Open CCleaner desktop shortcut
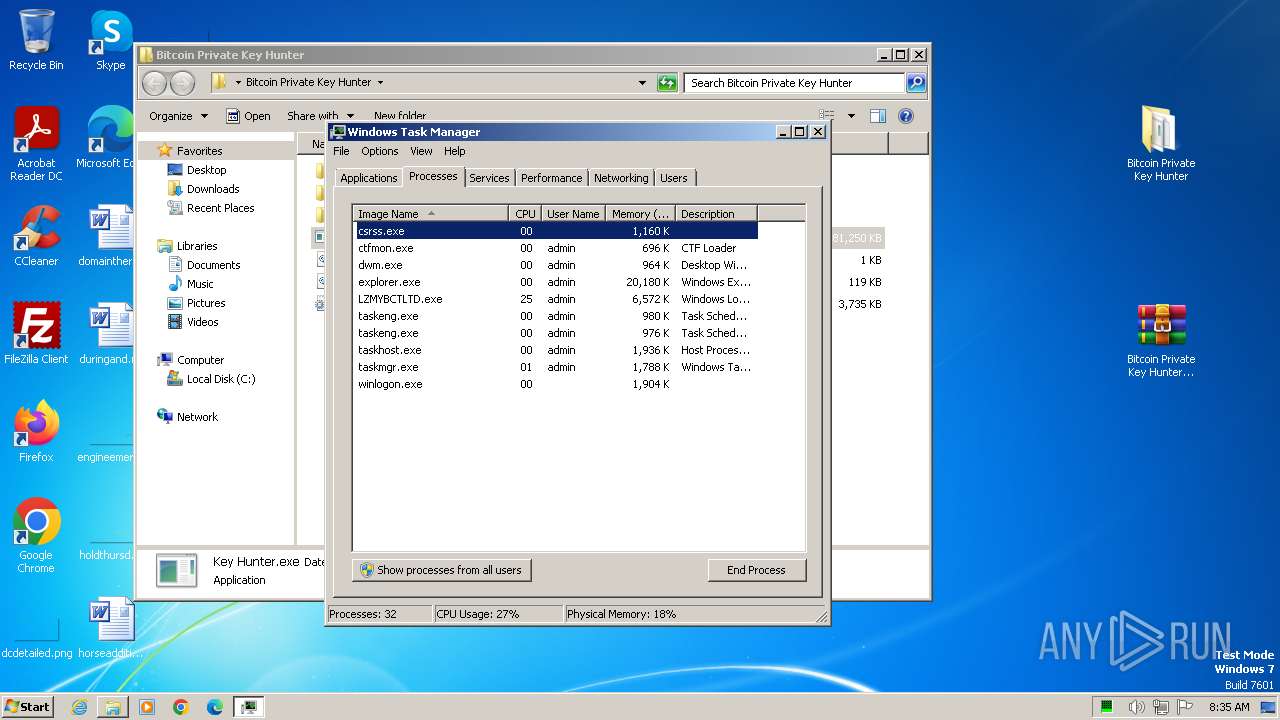1280x720 pixels. click(36, 236)
